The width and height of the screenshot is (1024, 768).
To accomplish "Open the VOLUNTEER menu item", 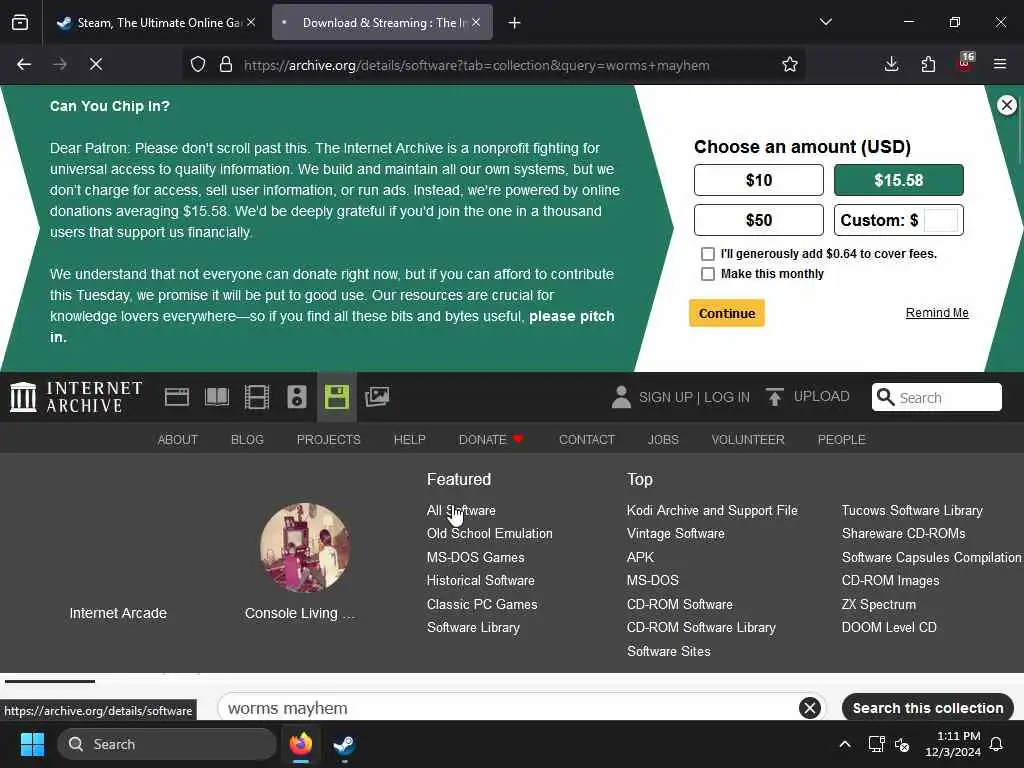I will tap(748, 440).
